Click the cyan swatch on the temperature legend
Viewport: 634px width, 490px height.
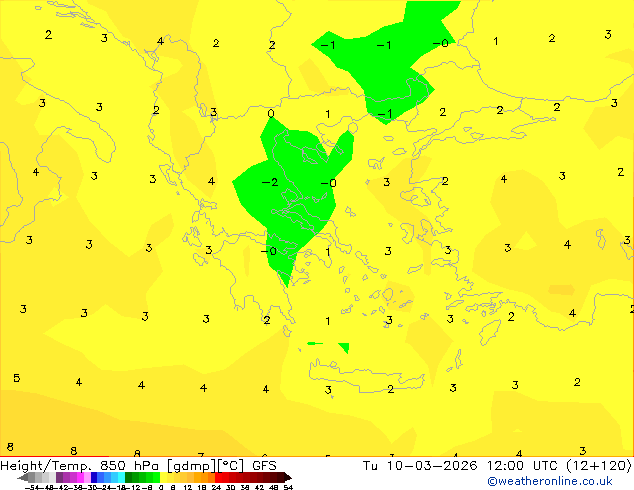tap(121, 477)
